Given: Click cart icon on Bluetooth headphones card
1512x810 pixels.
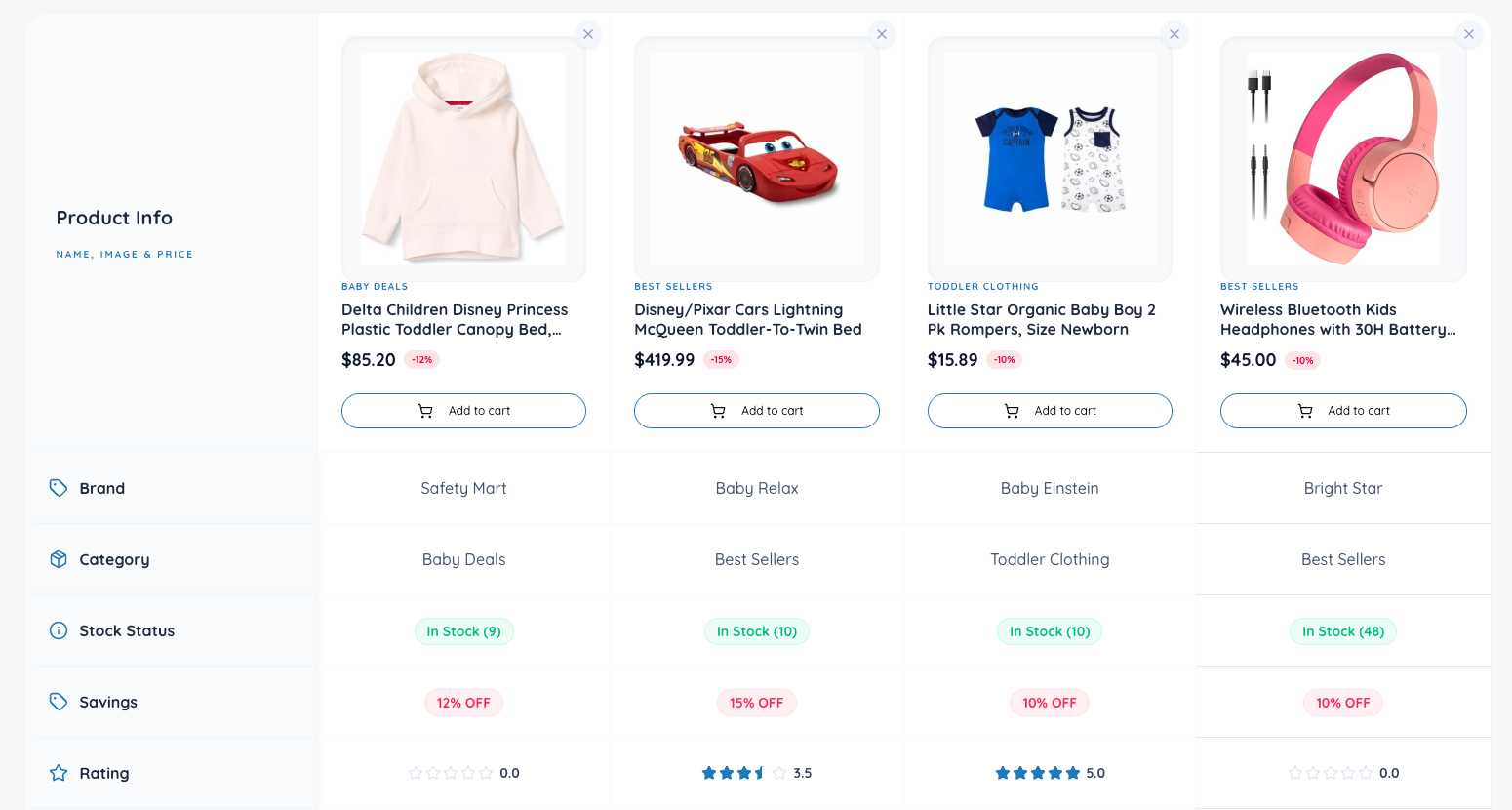Looking at the screenshot, I should click(x=1304, y=410).
